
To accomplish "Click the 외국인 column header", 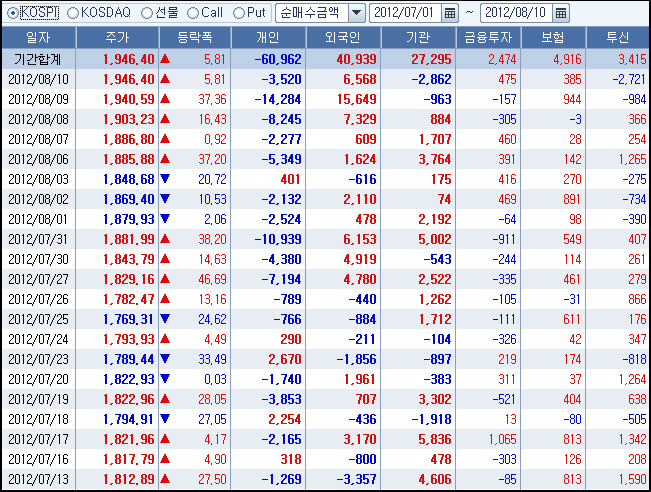I will tap(343, 38).
